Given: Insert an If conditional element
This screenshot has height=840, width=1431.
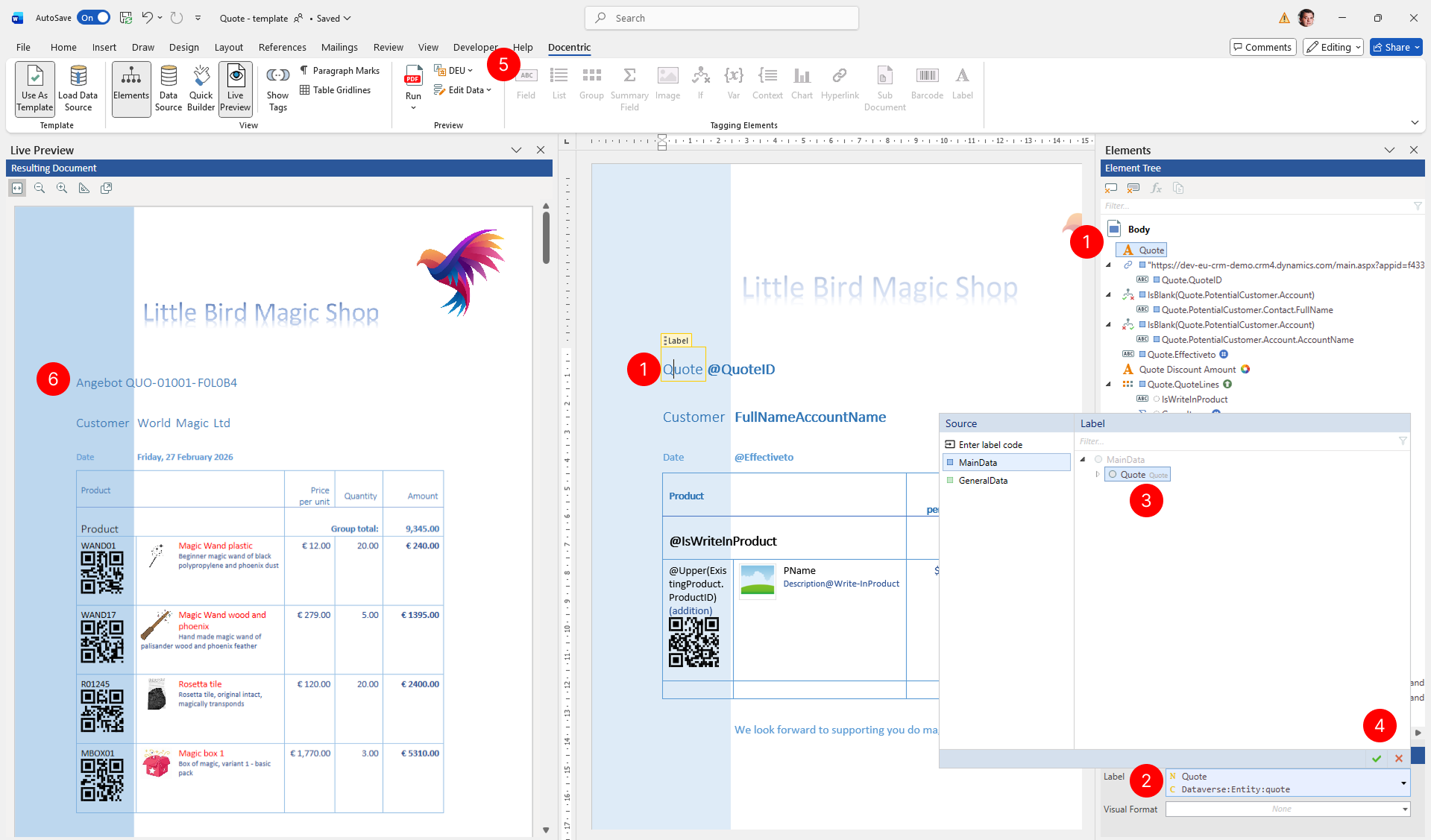Looking at the screenshot, I should click(700, 83).
